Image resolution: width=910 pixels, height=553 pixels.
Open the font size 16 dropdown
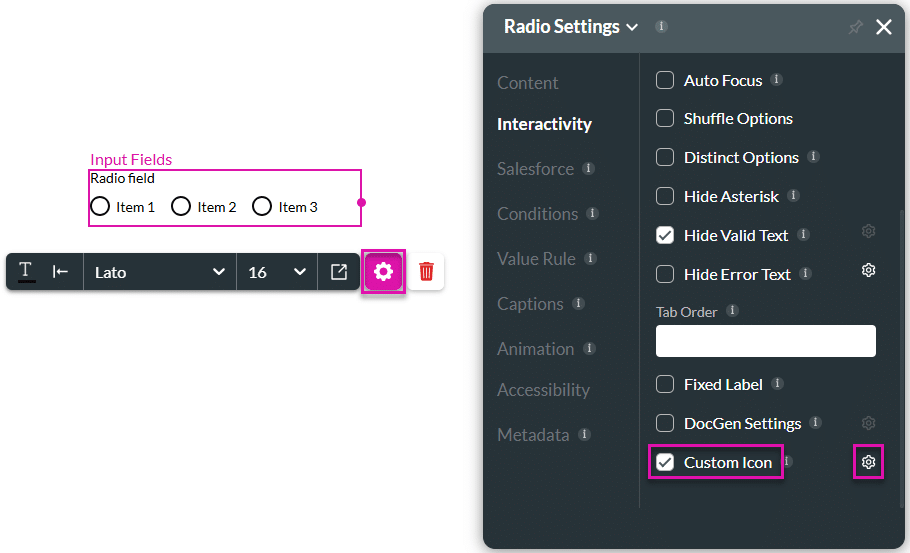tap(277, 272)
